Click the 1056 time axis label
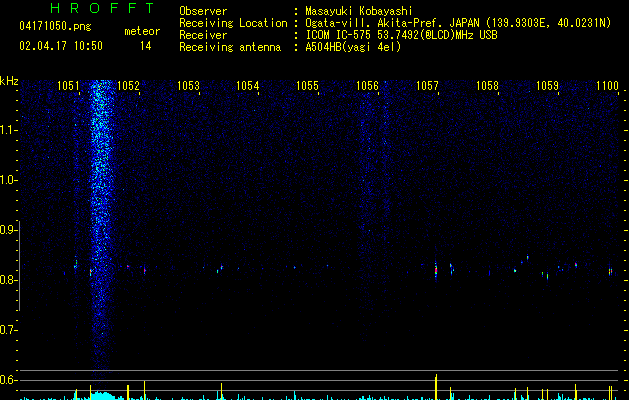The height and width of the screenshot is (400, 629). 367,86
